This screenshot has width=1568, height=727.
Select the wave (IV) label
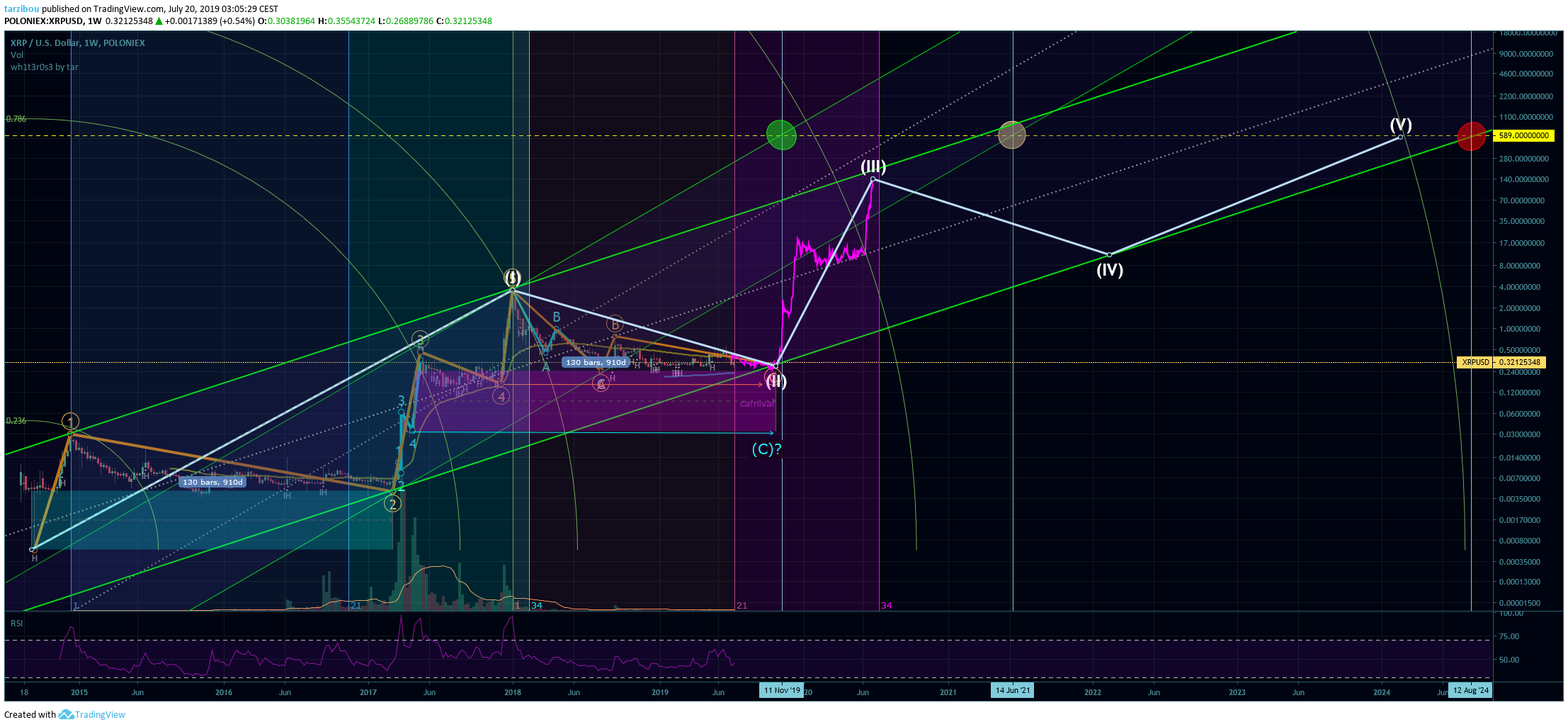pos(1110,270)
